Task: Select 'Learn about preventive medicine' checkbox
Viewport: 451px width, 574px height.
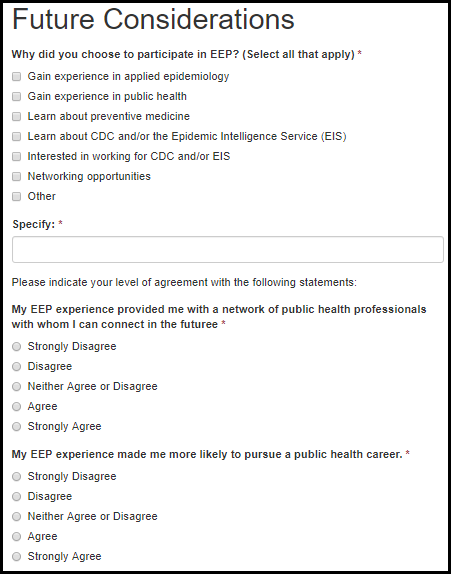Action: (x=16, y=116)
